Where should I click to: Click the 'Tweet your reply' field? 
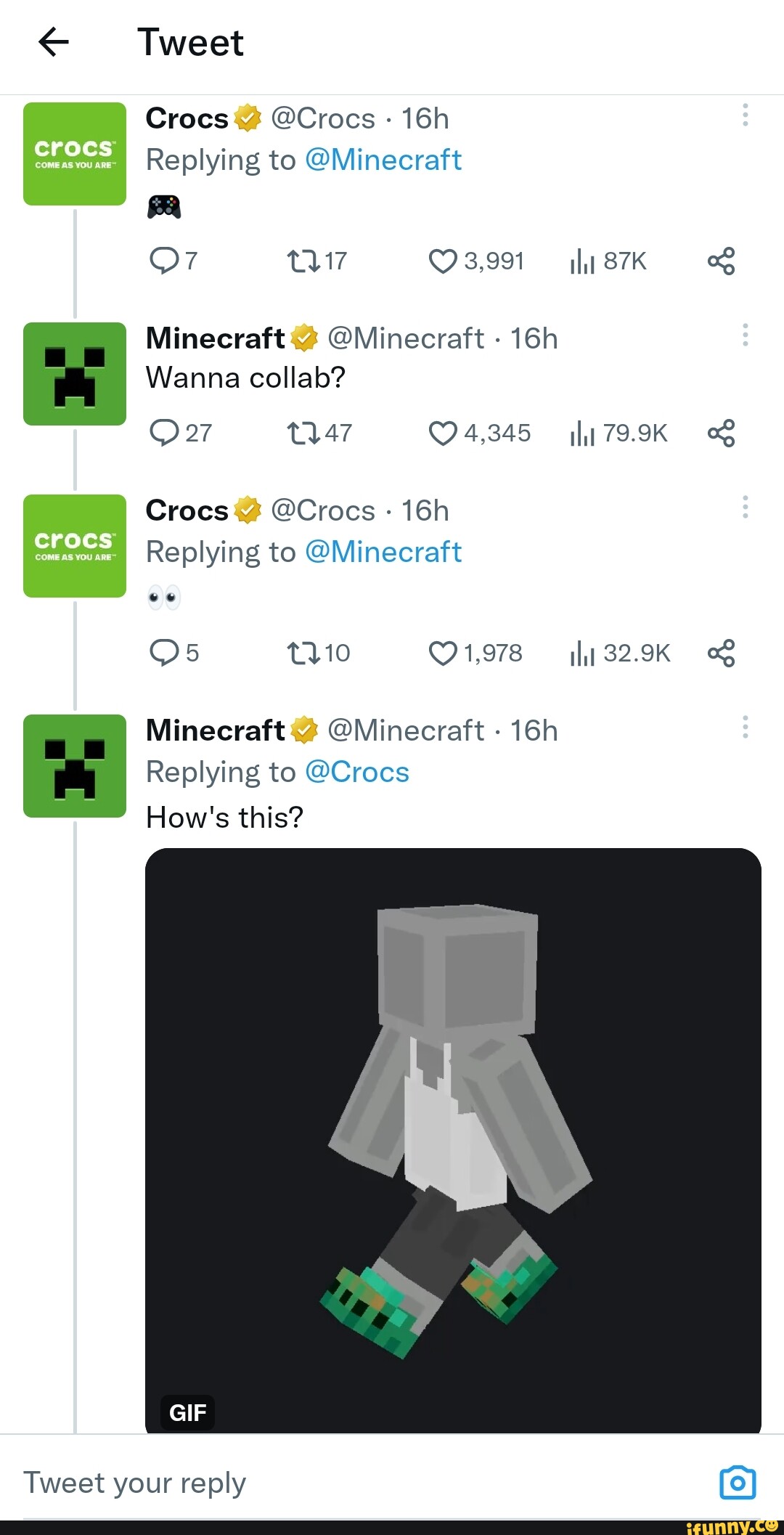point(135,1482)
